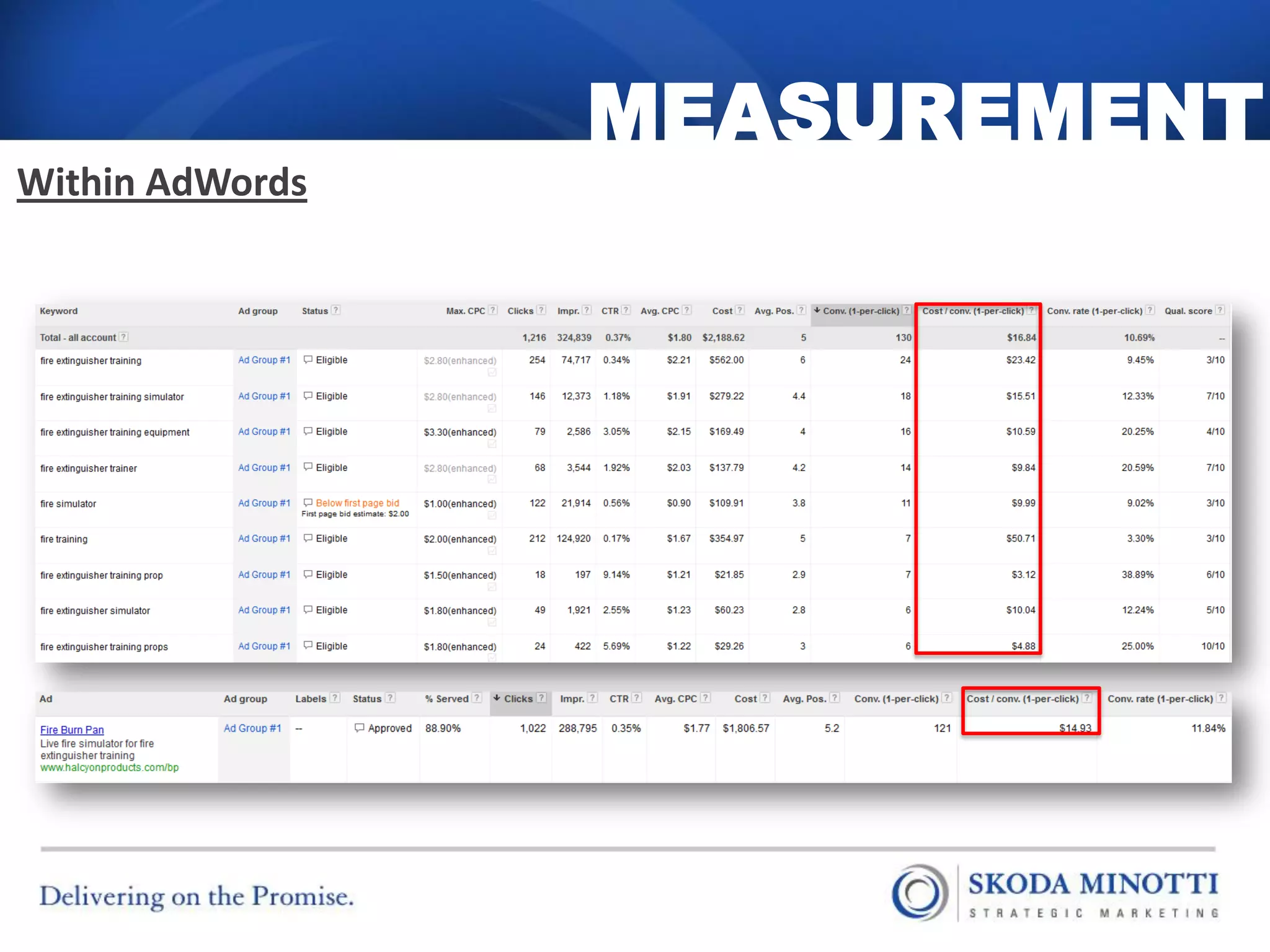Click status bubble for fire extinguisher training props
The image size is (1270, 952).
pos(308,645)
